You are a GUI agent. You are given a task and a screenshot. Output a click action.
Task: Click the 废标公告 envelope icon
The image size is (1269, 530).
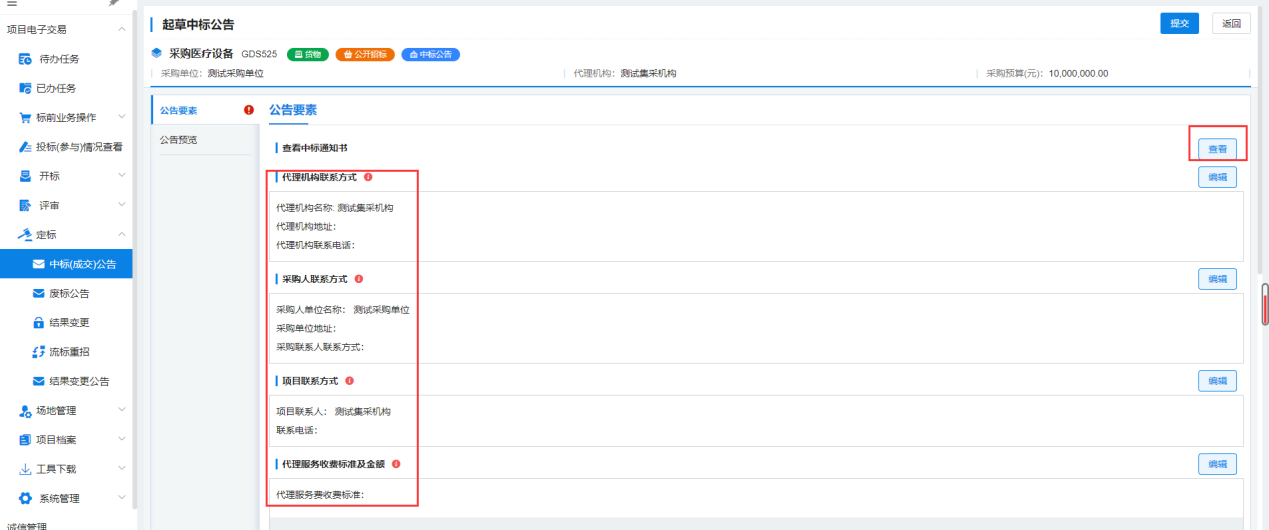[39, 294]
